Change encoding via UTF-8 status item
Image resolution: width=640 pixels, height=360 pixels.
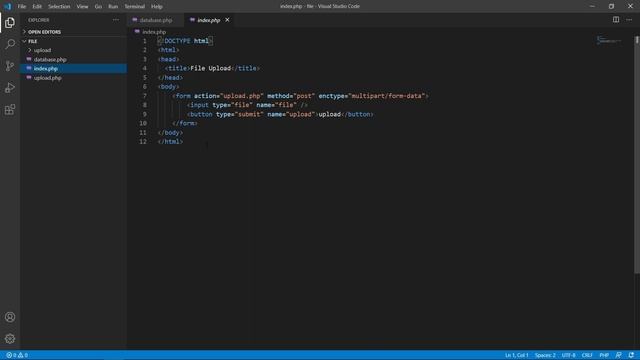point(569,355)
